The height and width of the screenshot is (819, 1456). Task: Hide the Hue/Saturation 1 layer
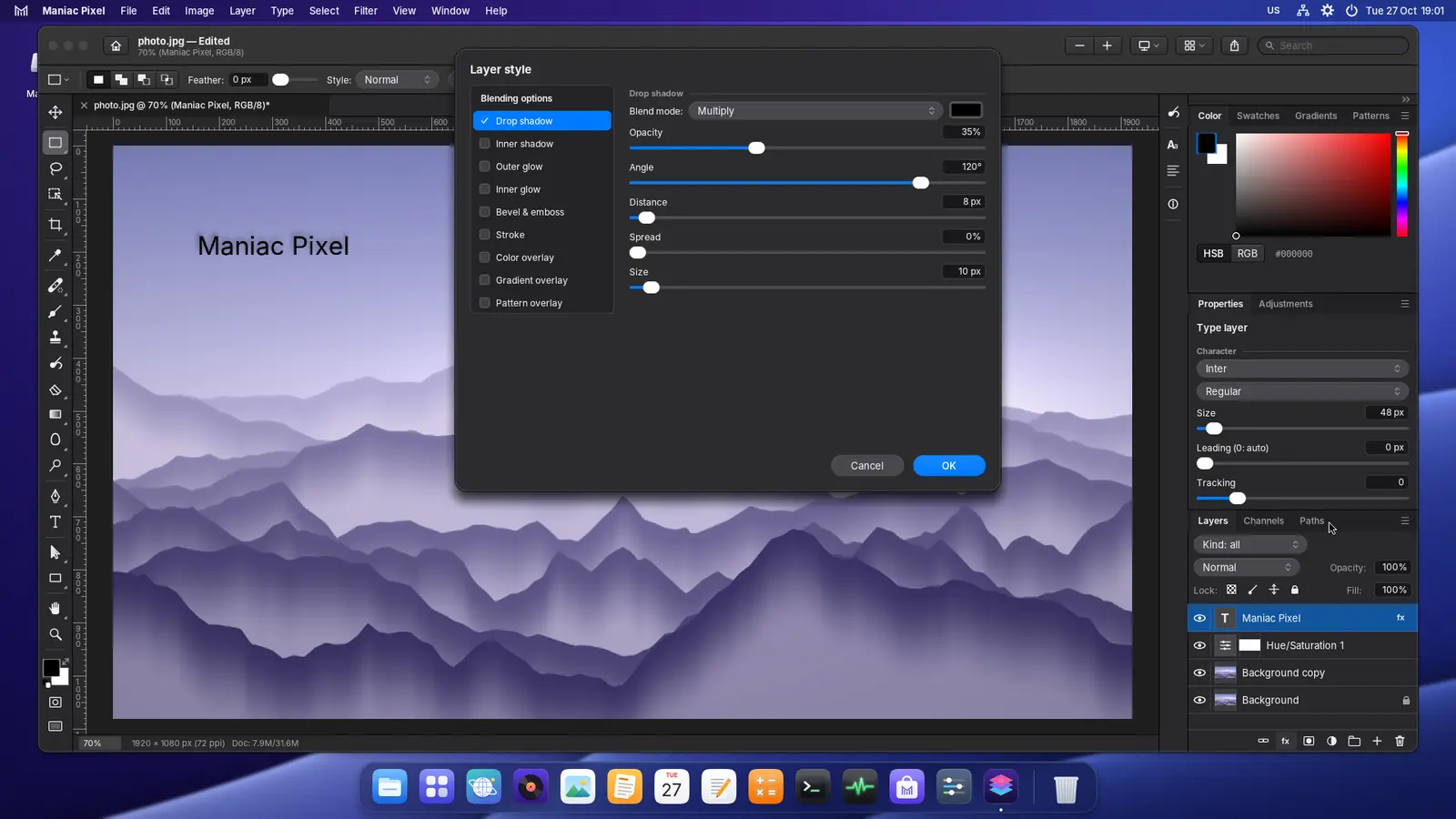coord(1199,645)
